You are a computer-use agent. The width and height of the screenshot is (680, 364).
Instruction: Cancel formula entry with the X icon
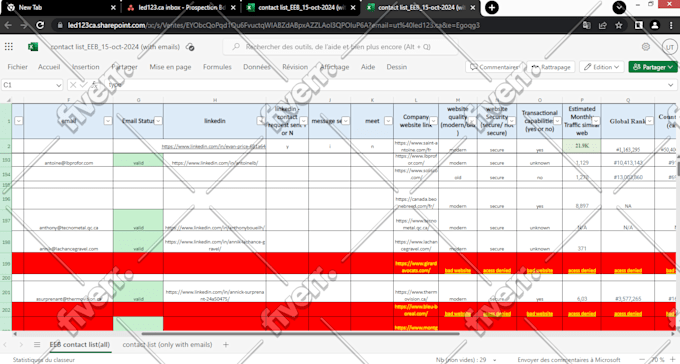point(73,85)
